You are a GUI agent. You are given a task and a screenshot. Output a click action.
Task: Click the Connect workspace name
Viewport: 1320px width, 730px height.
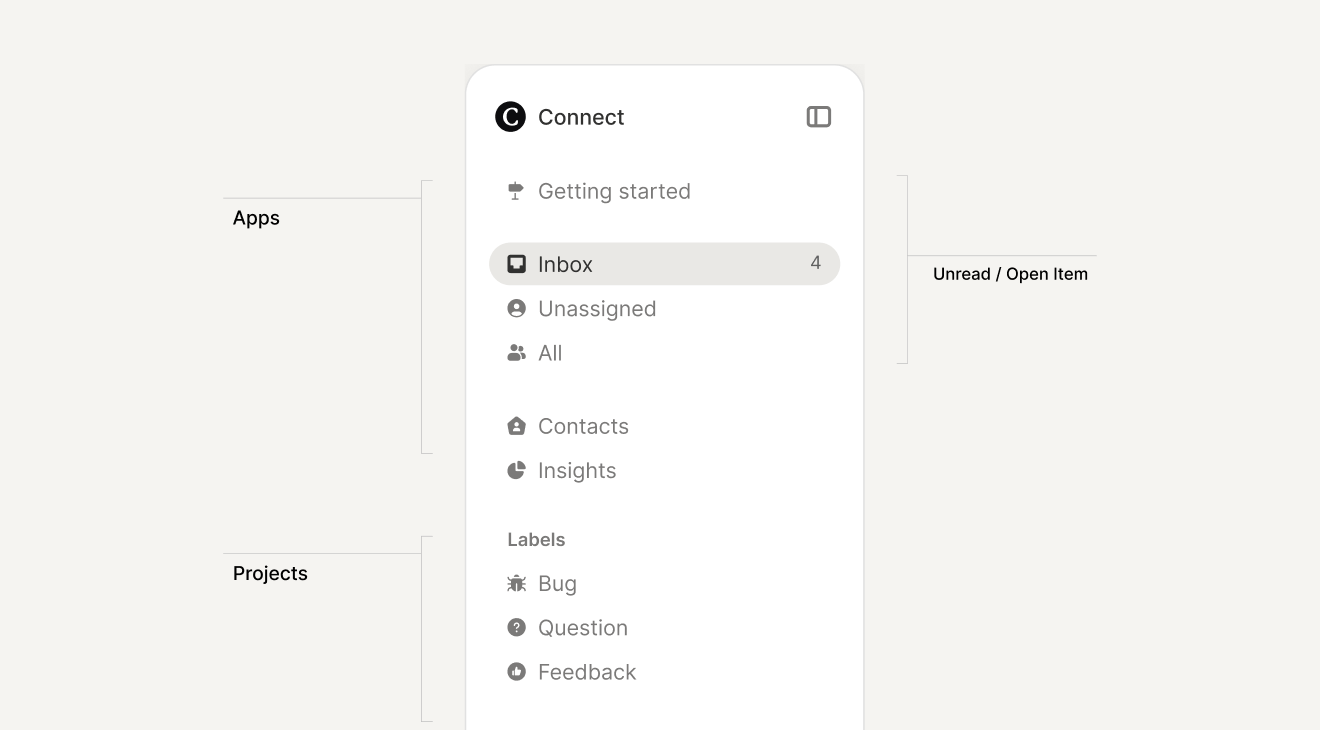[581, 117]
